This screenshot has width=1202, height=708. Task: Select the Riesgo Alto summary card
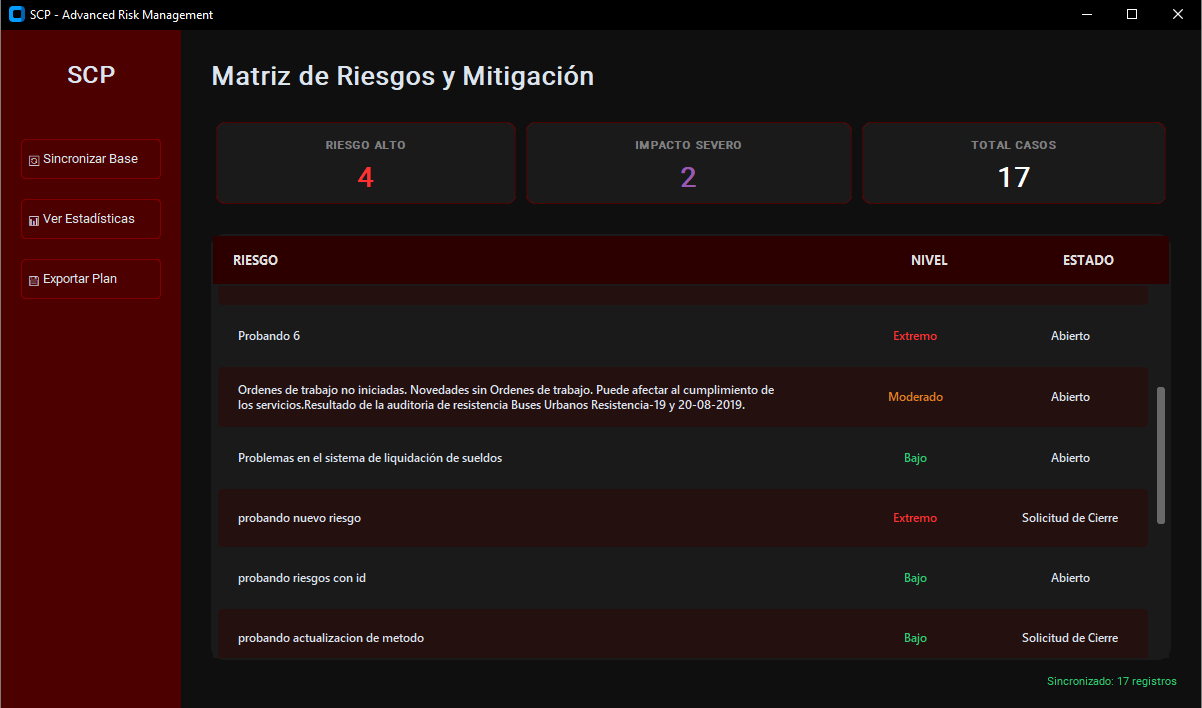[366, 164]
